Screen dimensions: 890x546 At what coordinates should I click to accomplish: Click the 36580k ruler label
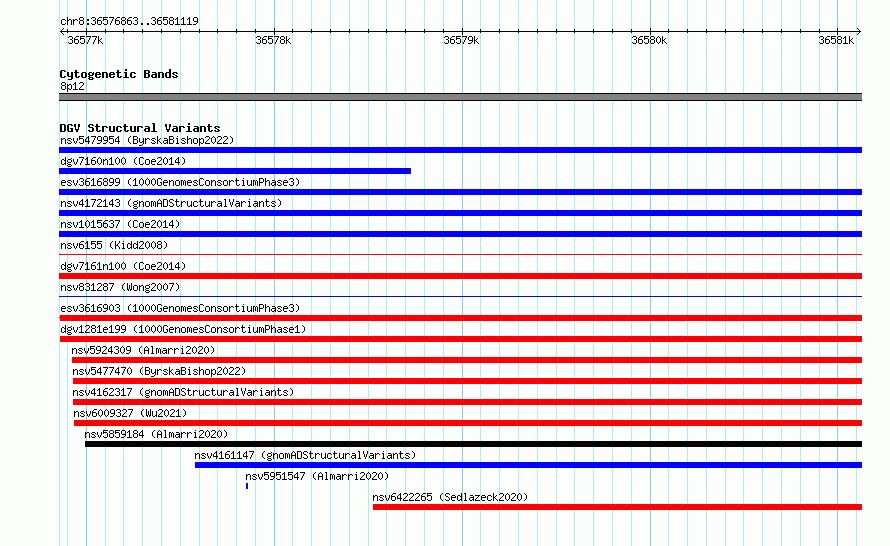click(649, 40)
